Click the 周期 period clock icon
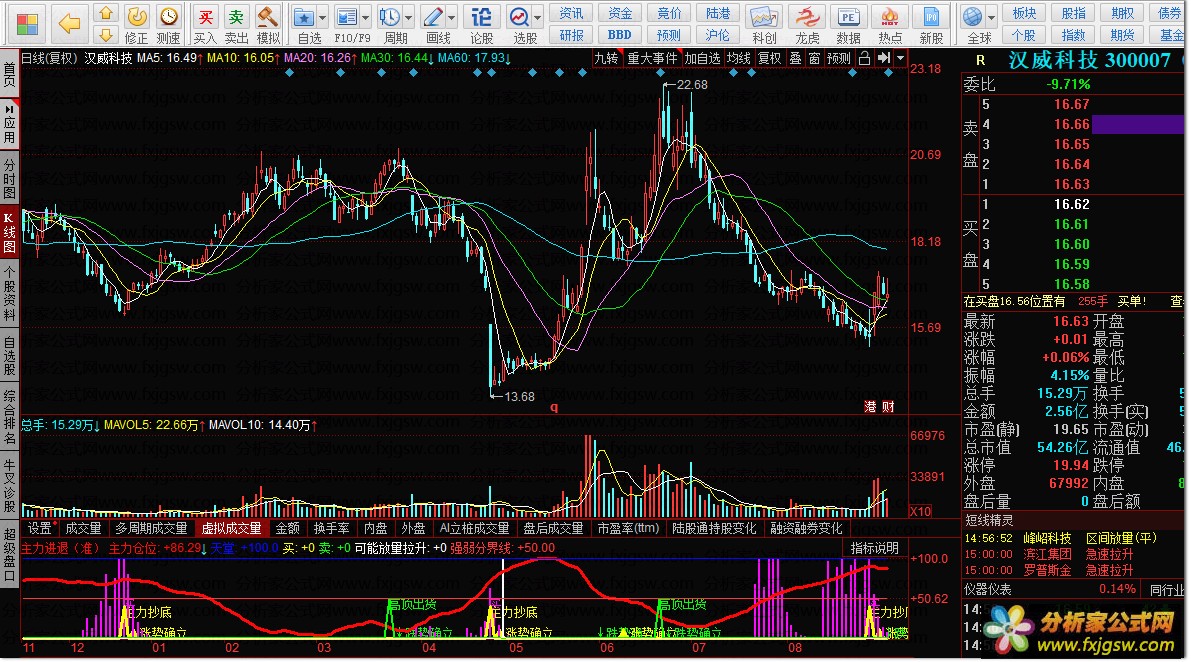This screenshot has height=662, width=1191. 390,17
